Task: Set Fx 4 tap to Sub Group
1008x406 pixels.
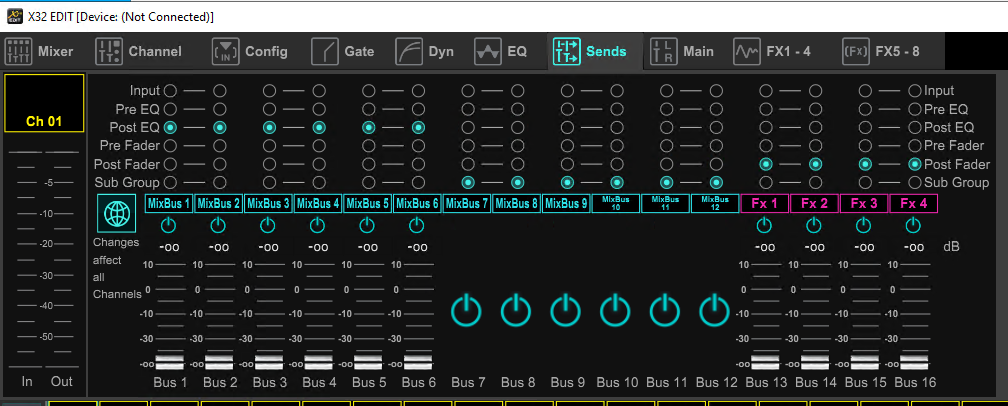Action: [914, 182]
